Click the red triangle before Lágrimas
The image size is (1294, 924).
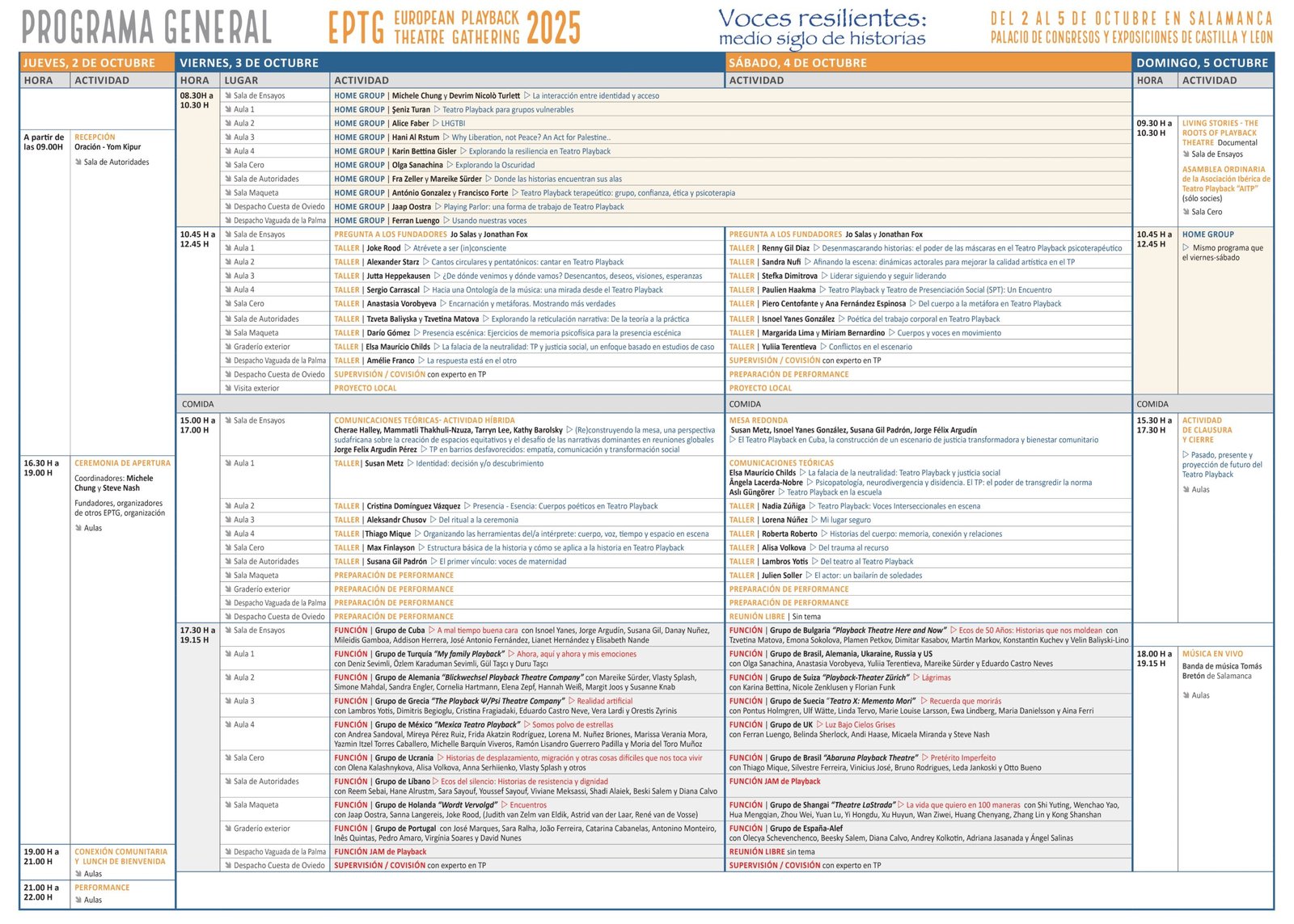[x=916, y=677]
